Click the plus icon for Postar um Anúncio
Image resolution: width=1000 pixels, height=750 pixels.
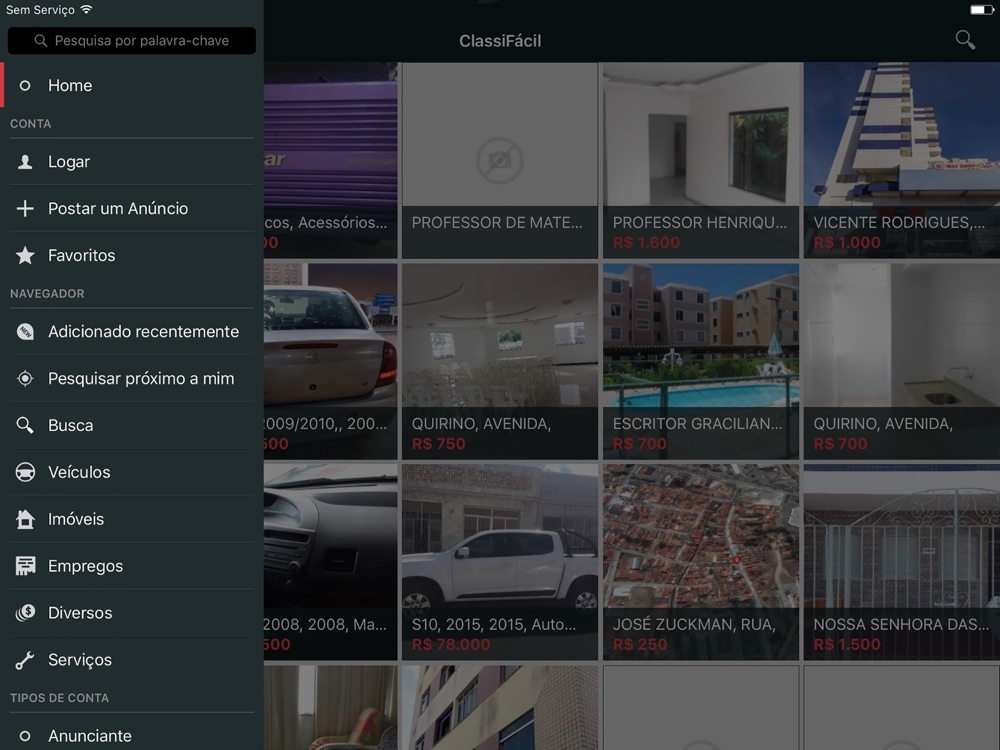tap(25, 209)
